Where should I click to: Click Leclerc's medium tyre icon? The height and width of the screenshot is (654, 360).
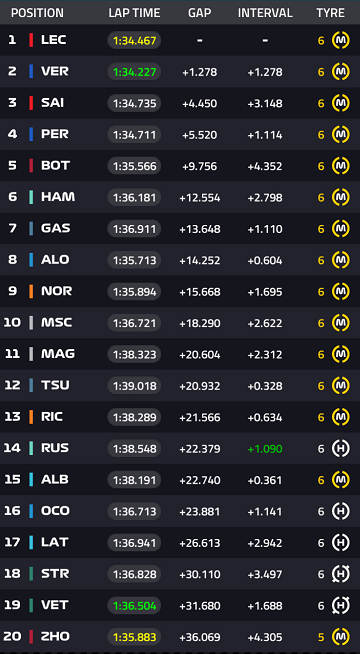(340, 40)
